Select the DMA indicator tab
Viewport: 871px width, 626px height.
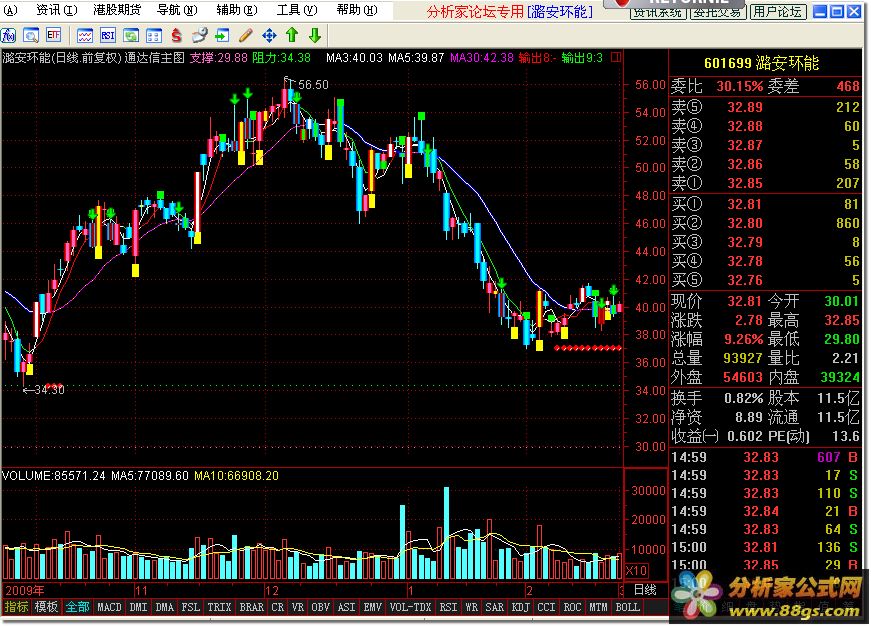pos(164,607)
